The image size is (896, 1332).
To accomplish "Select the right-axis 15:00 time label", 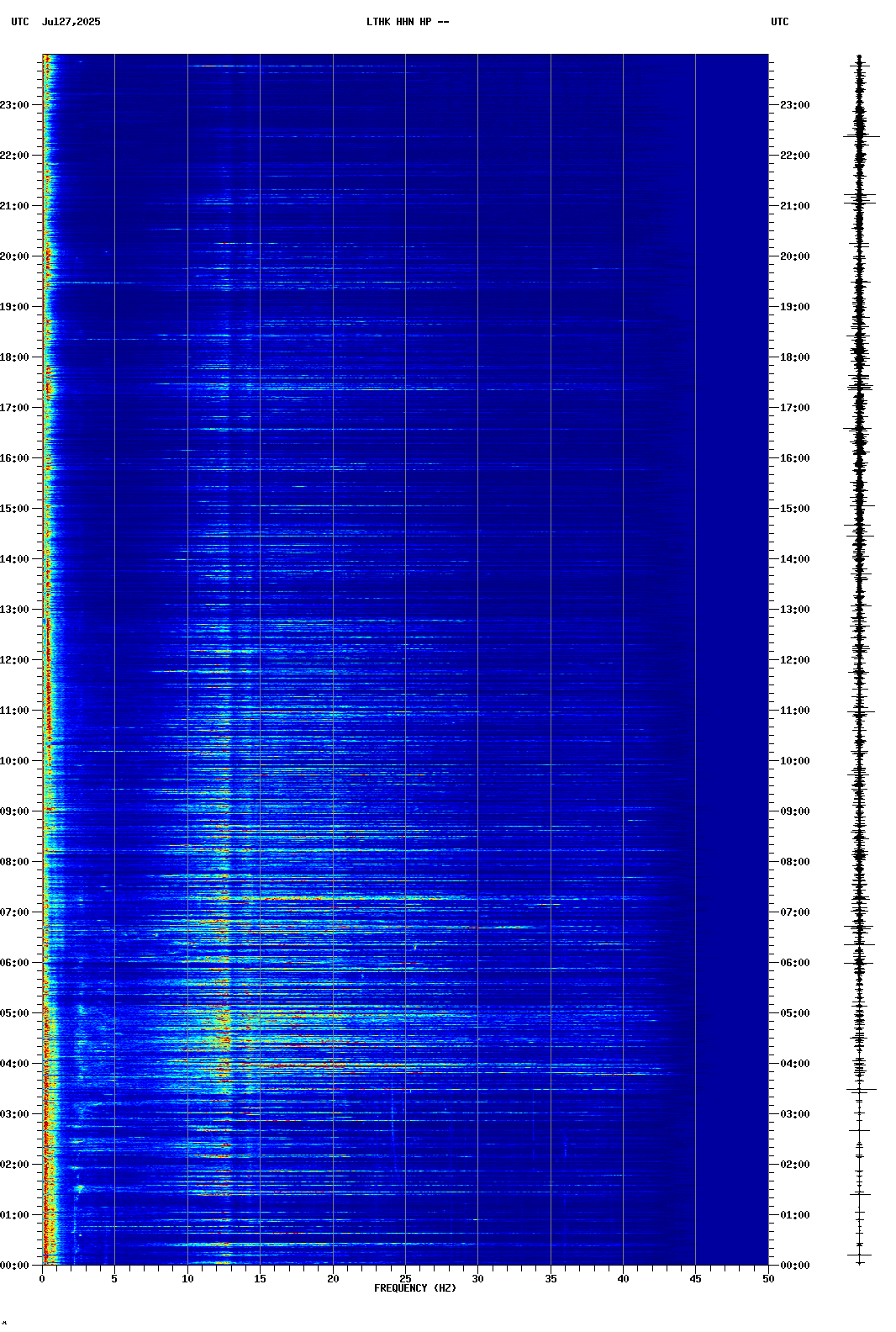I will (795, 509).
